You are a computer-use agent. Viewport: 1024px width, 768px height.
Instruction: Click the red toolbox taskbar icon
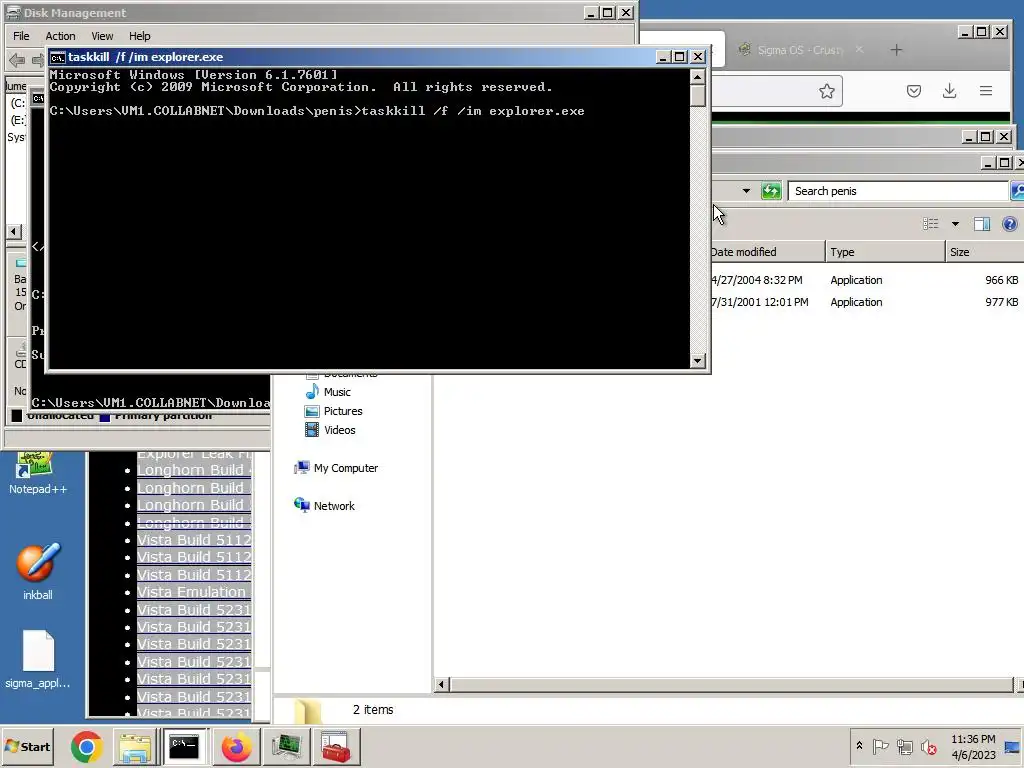click(x=336, y=746)
